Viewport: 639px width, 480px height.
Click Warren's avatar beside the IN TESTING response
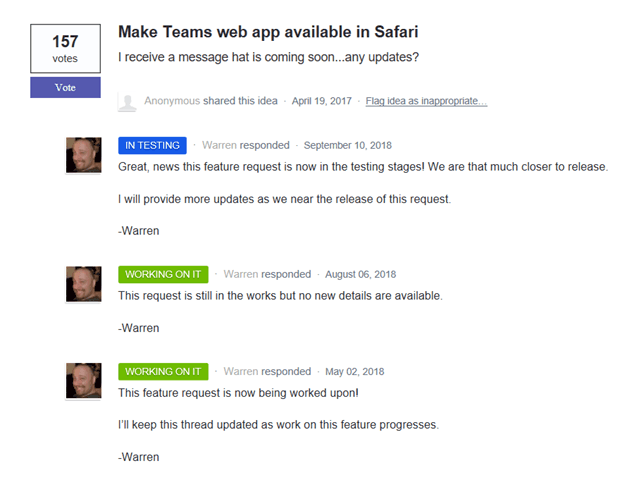(82, 154)
